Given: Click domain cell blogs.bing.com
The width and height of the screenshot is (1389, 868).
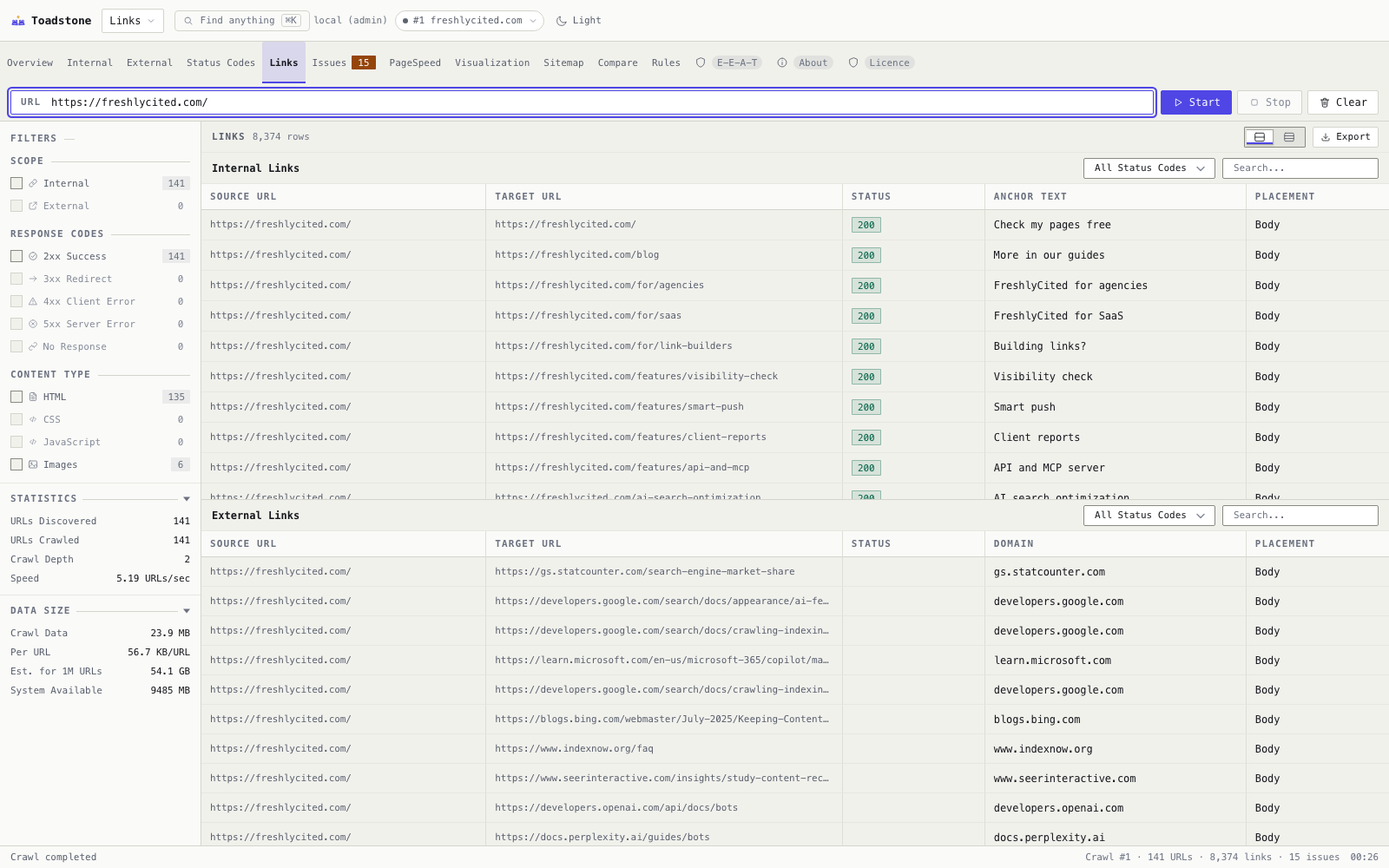Looking at the screenshot, I should [x=1037, y=720].
